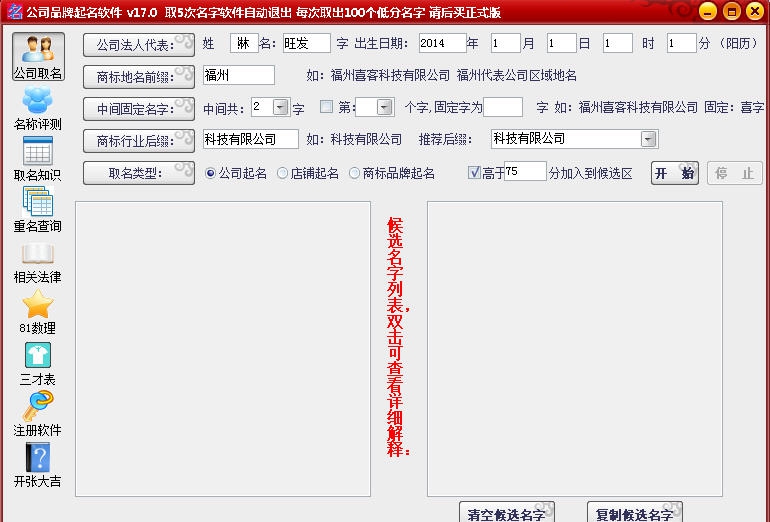
Task: Click the 停止 button
Action: point(735,173)
